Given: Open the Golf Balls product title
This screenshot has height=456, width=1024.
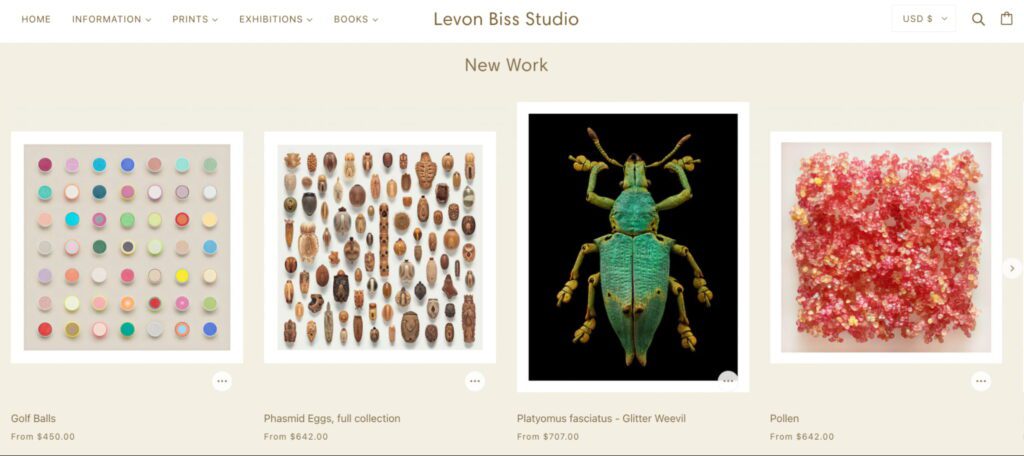Looking at the screenshot, I should click(x=33, y=418).
